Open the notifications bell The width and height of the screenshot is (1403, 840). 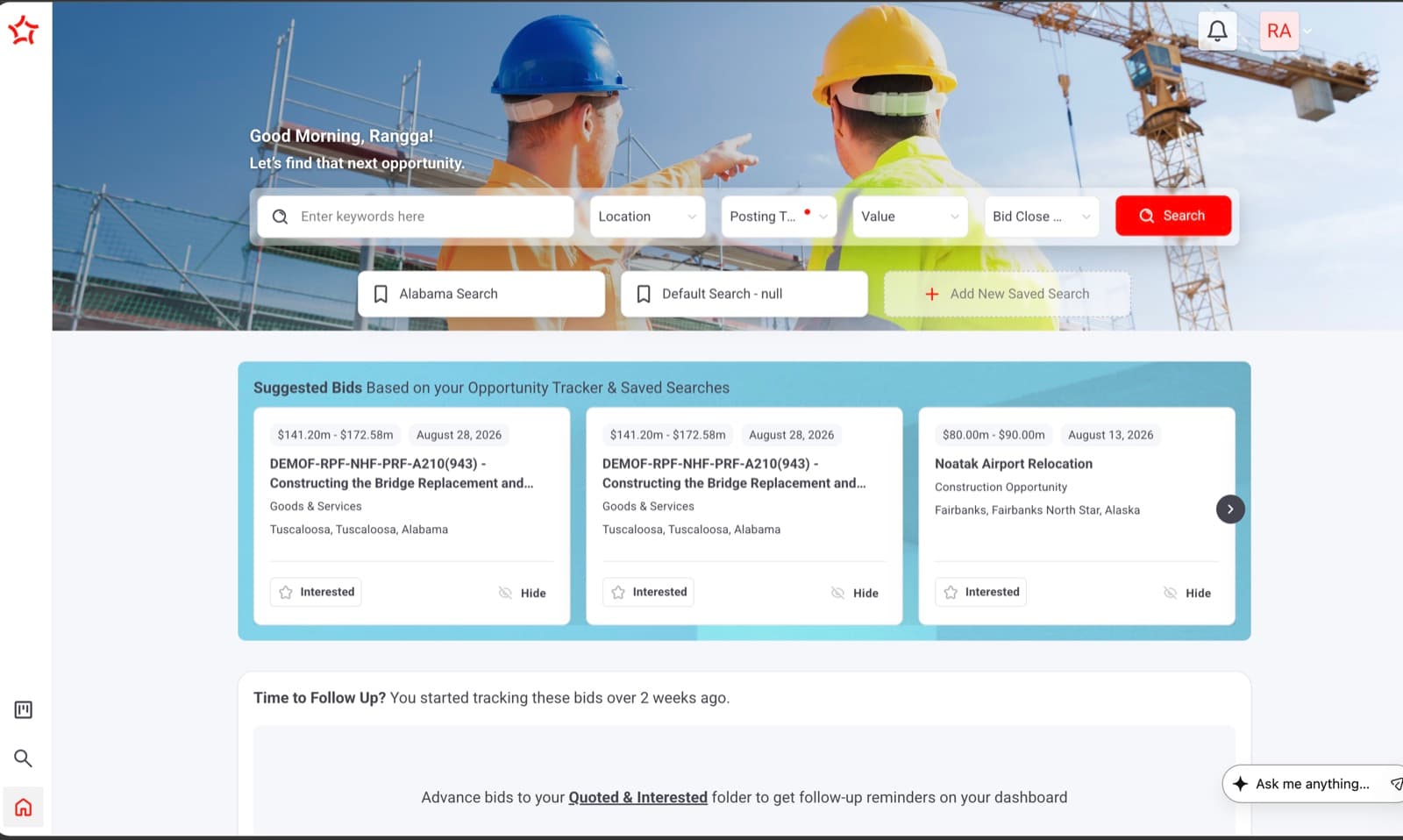pos(1217,32)
